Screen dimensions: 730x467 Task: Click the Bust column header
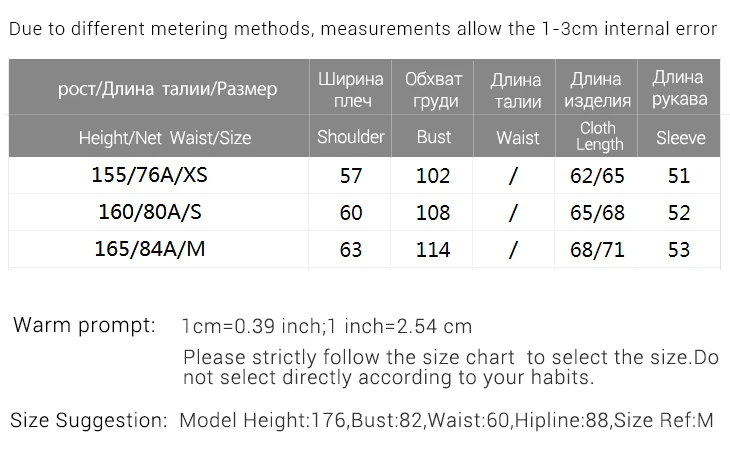tap(433, 137)
